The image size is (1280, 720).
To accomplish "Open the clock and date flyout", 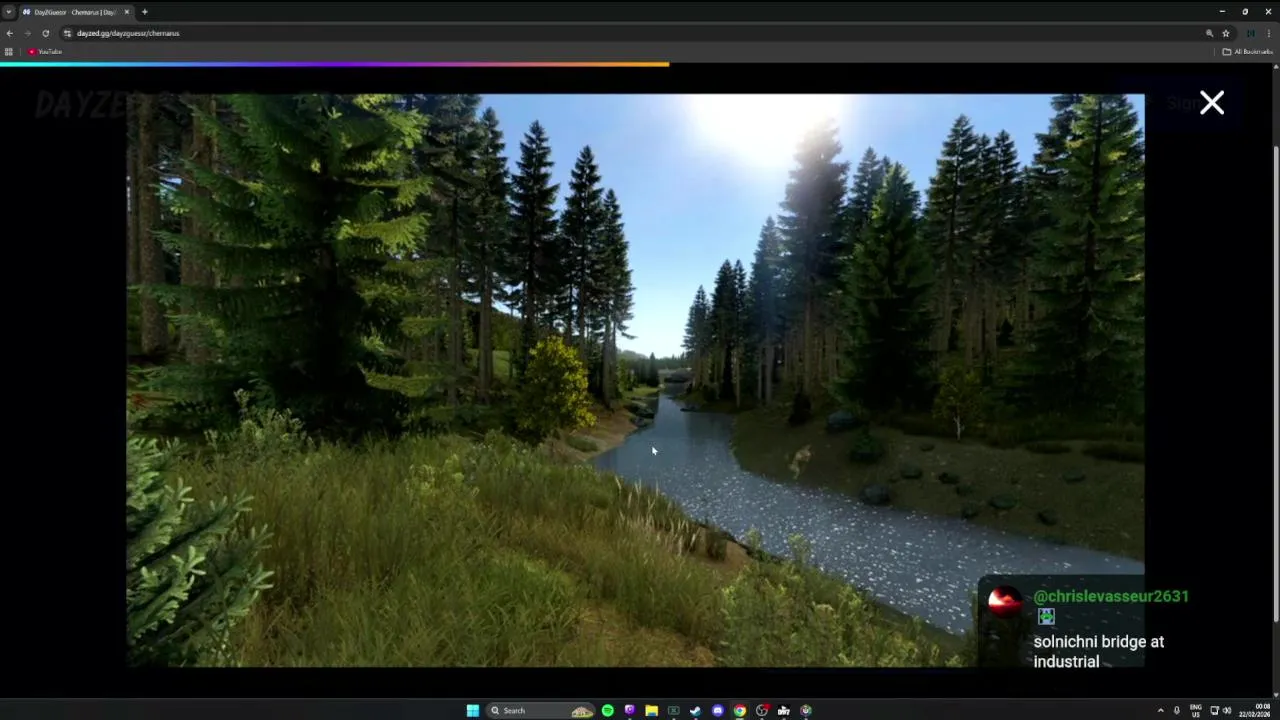I will 1254,710.
